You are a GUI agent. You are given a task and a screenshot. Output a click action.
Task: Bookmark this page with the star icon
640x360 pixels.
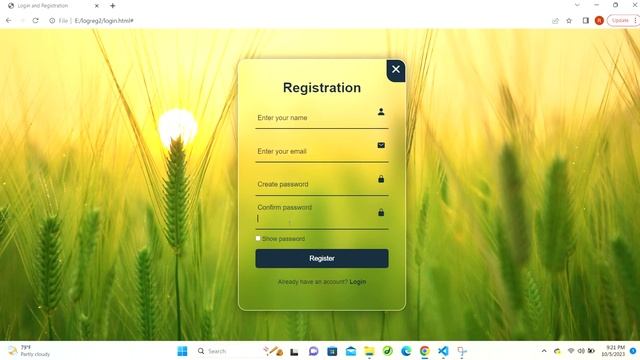pos(569,20)
